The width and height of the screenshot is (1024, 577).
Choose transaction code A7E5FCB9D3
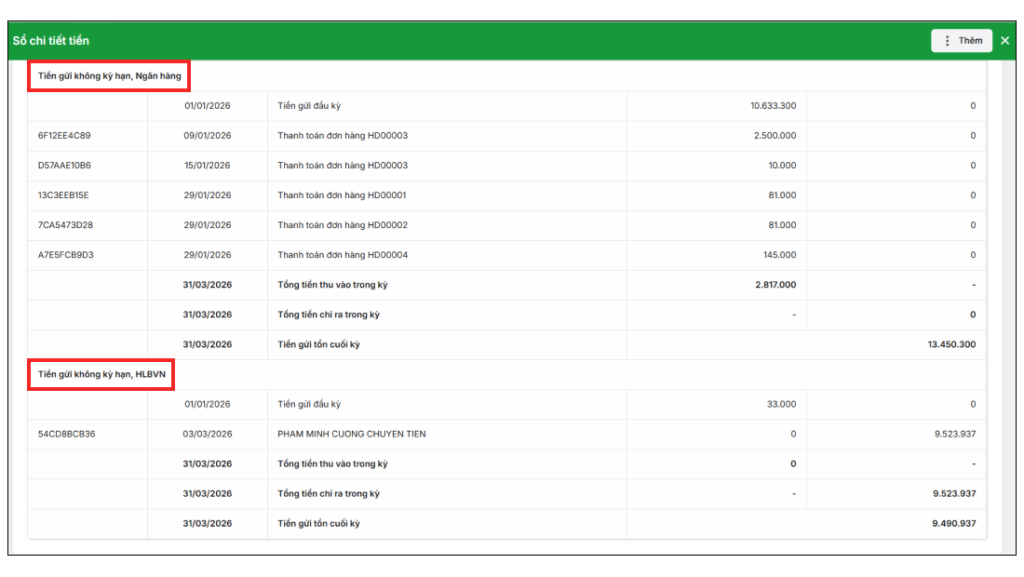click(x=65, y=256)
